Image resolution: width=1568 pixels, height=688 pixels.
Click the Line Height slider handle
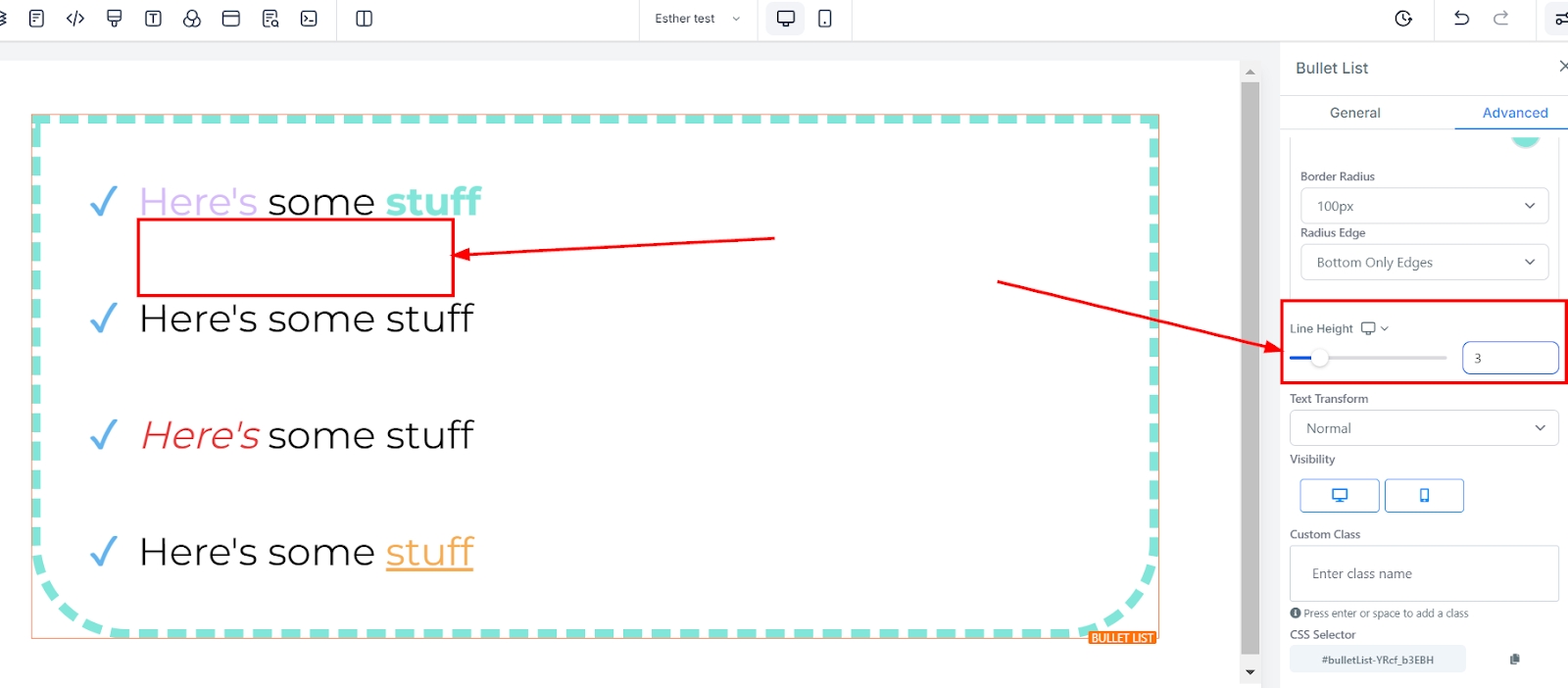click(1320, 358)
